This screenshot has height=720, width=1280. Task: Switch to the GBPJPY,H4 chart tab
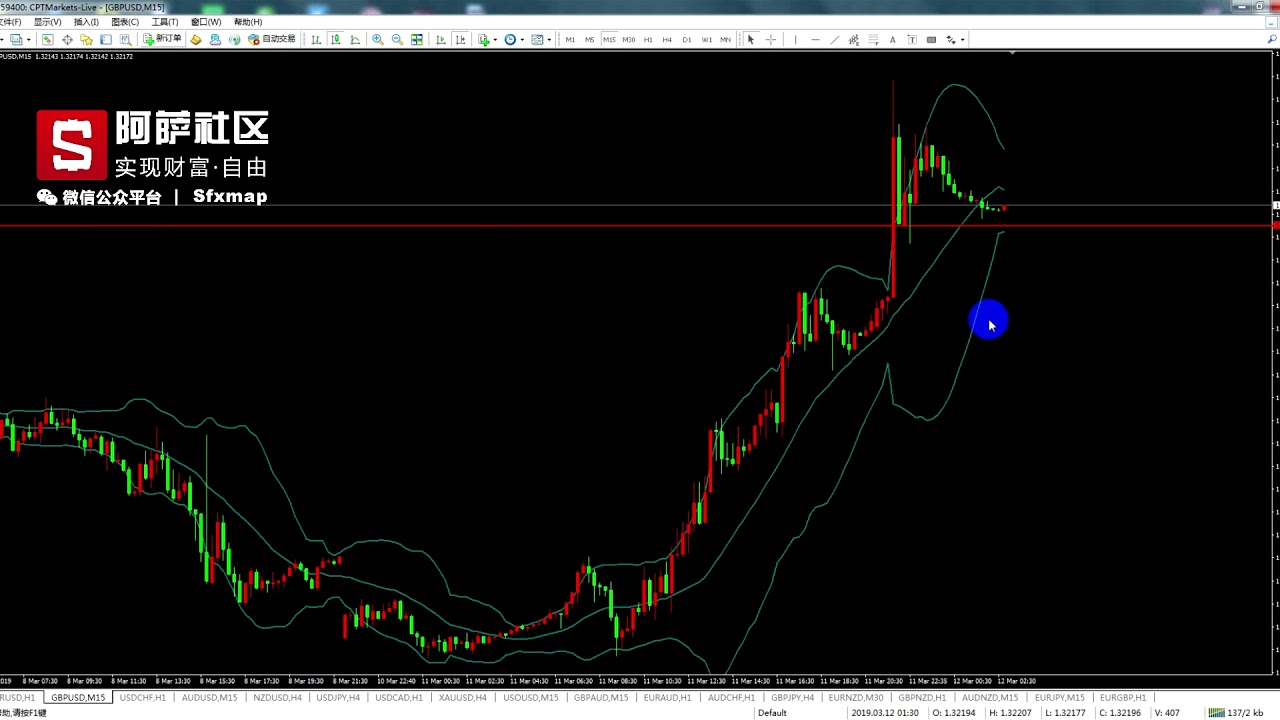coord(792,697)
